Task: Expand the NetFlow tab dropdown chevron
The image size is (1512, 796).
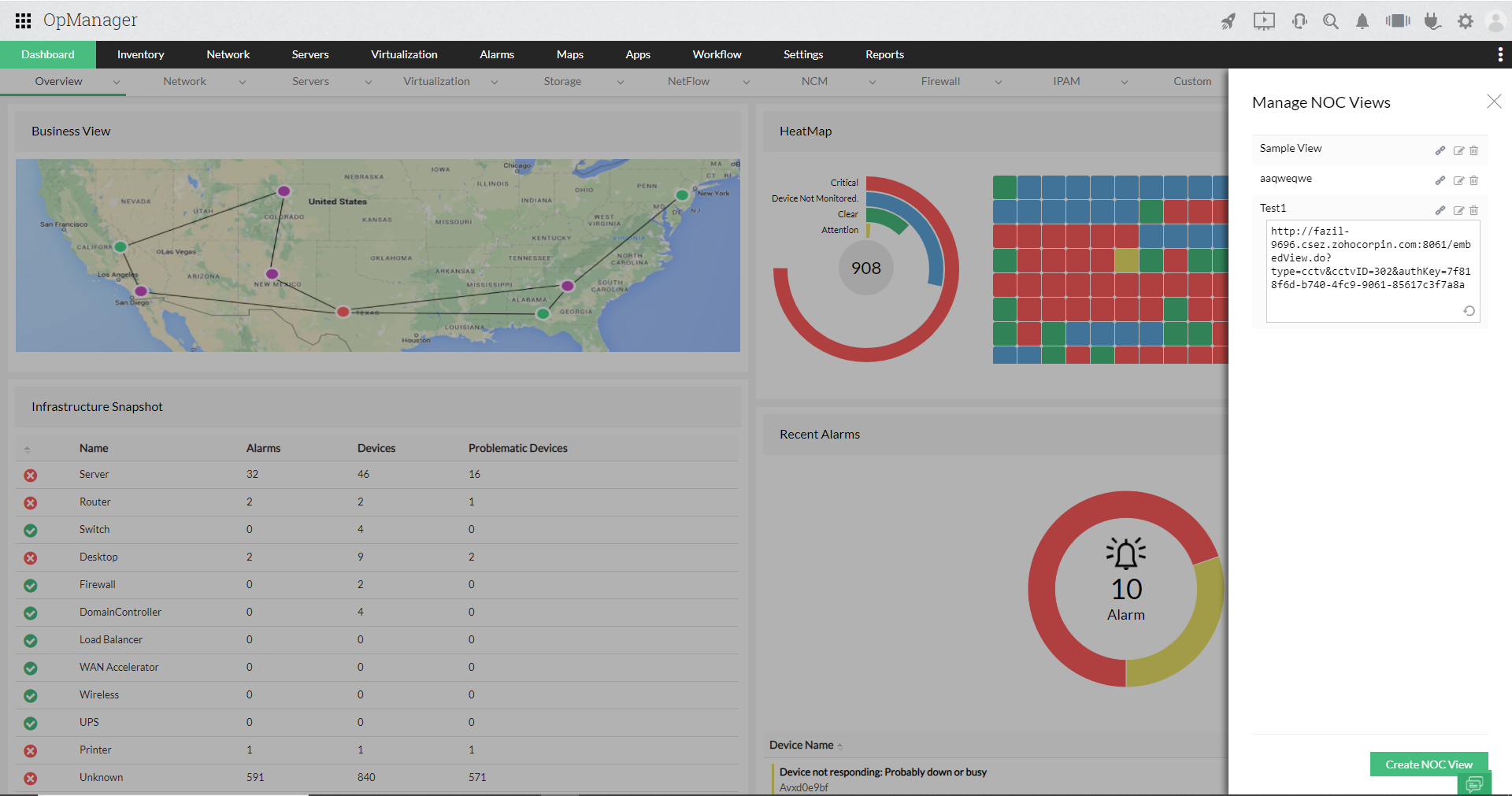Action: (746, 82)
